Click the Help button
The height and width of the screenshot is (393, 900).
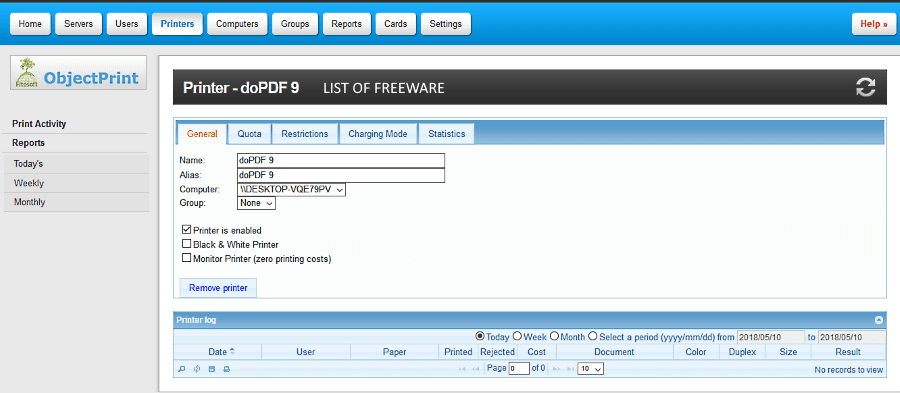click(874, 24)
